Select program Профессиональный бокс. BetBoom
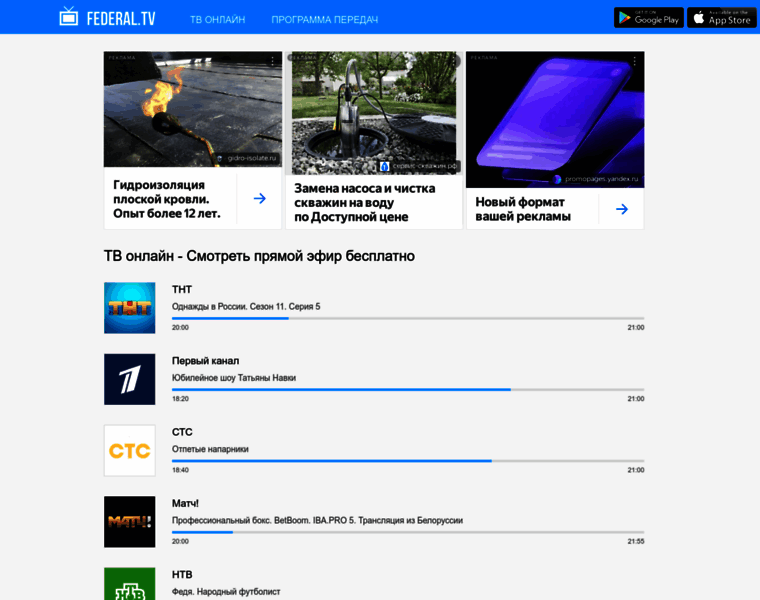The image size is (760, 600). [x=317, y=520]
